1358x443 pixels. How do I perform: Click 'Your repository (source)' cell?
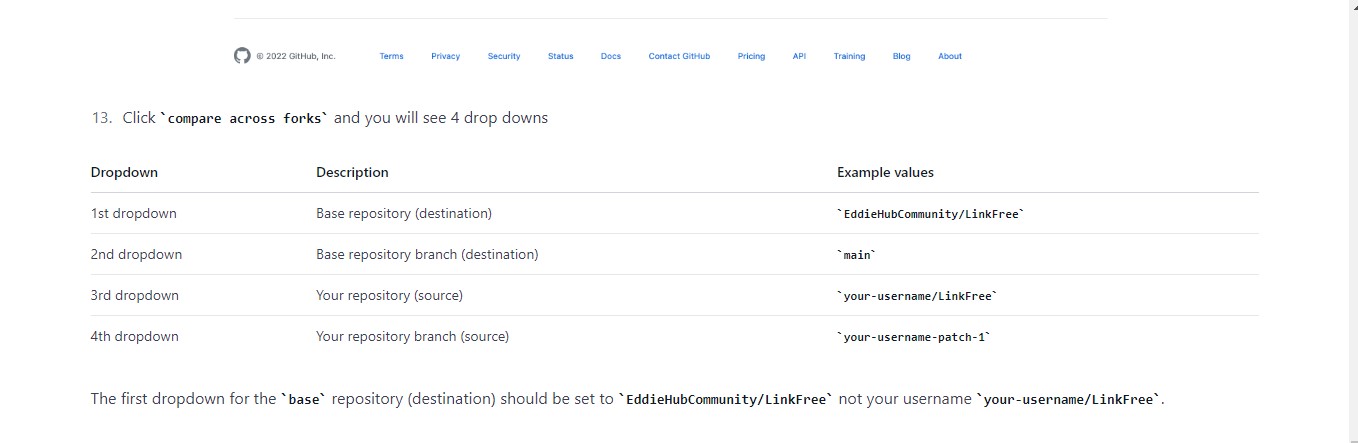[x=389, y=295]
